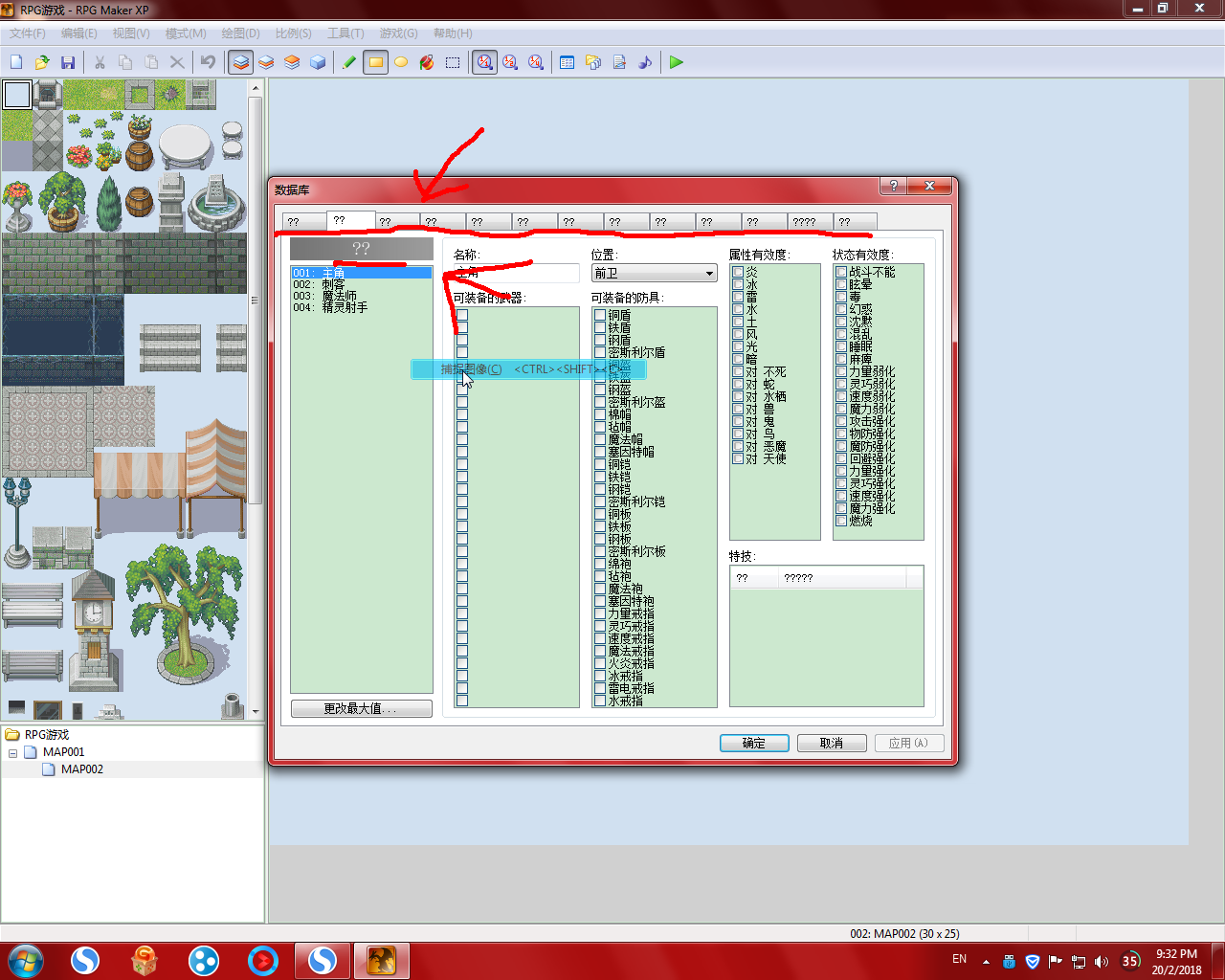Collapse the MAP001 tree node
The height and width of the screenshot is (980, 1225).
coord(12,752)
